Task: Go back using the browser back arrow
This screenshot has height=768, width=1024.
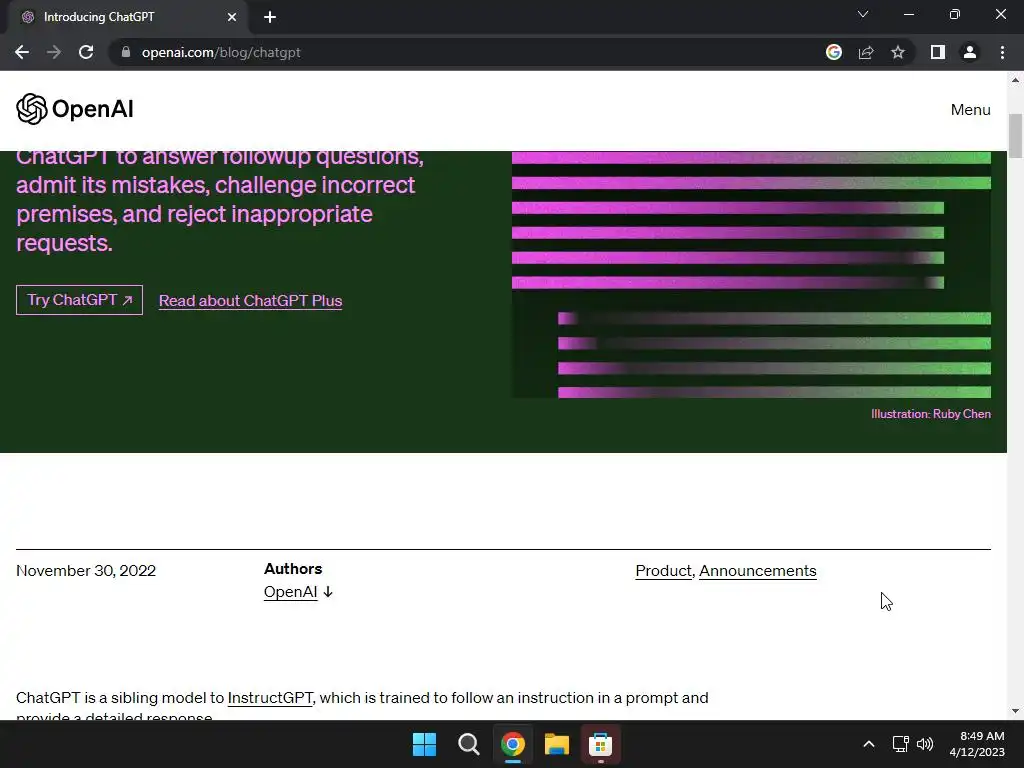Action: (22, 52)
